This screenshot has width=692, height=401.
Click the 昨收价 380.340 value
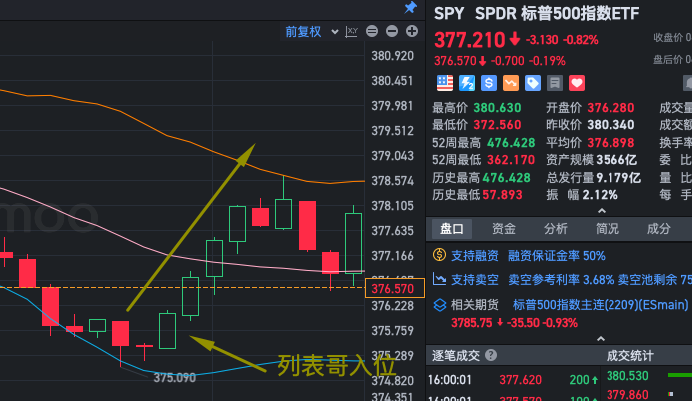611,125
